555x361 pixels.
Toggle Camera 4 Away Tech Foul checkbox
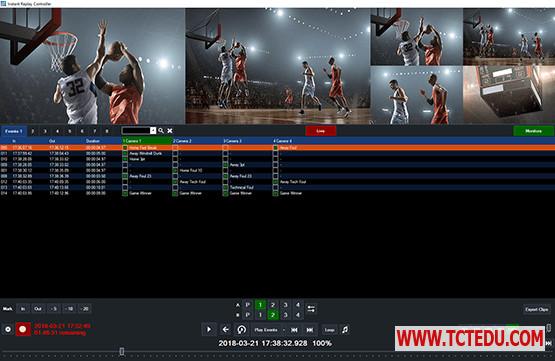tap(276, 182)
